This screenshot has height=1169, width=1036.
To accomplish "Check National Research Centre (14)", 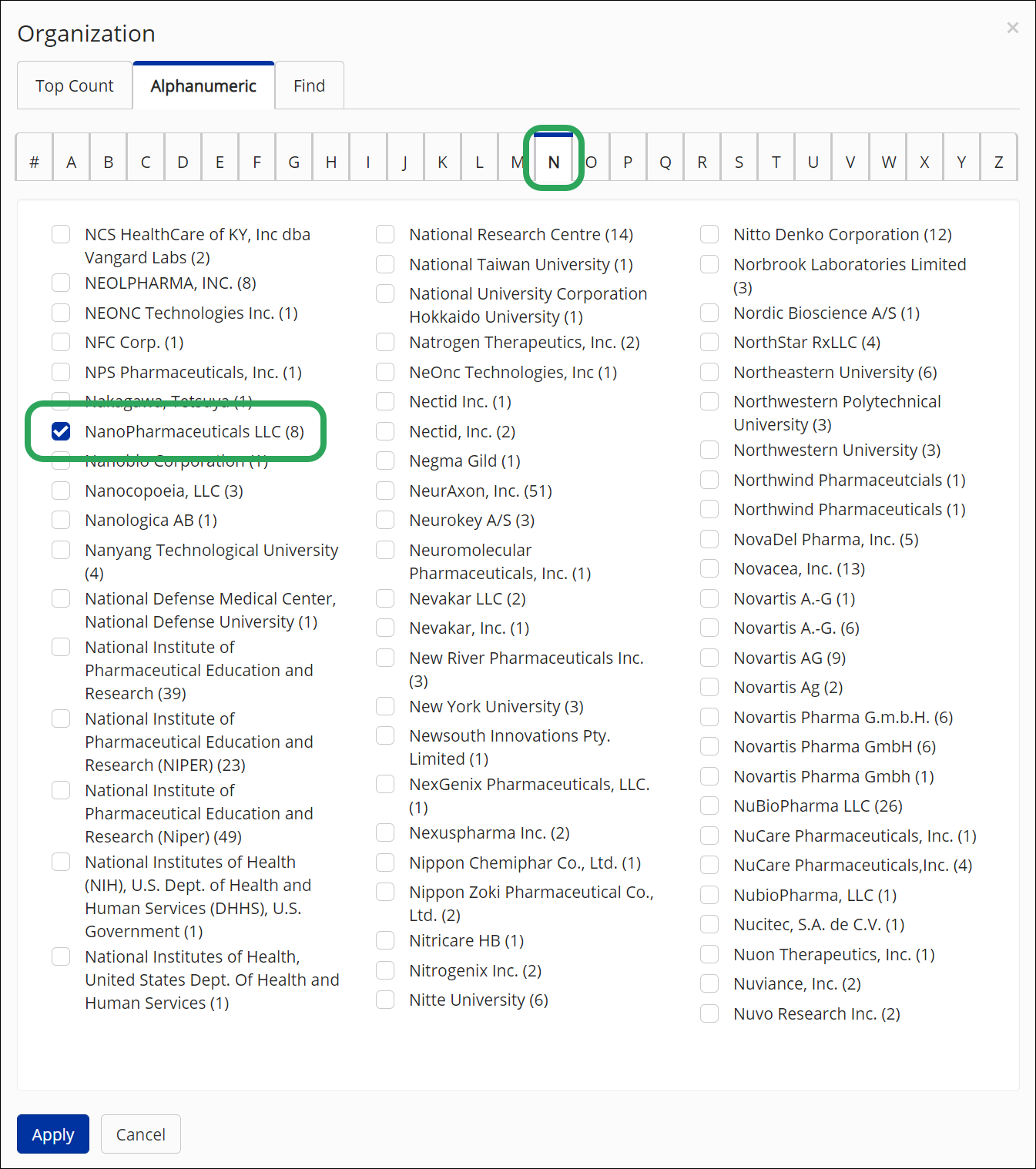I will click(x=385, y=234).
